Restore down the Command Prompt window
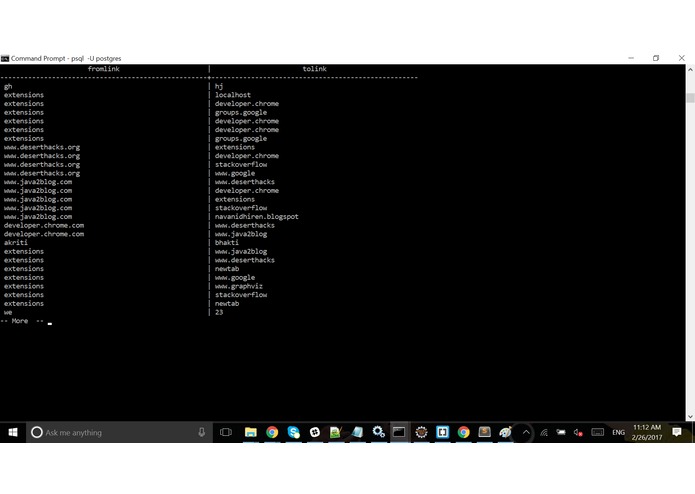Screen dimensions: 695x494 pos(656,58)
